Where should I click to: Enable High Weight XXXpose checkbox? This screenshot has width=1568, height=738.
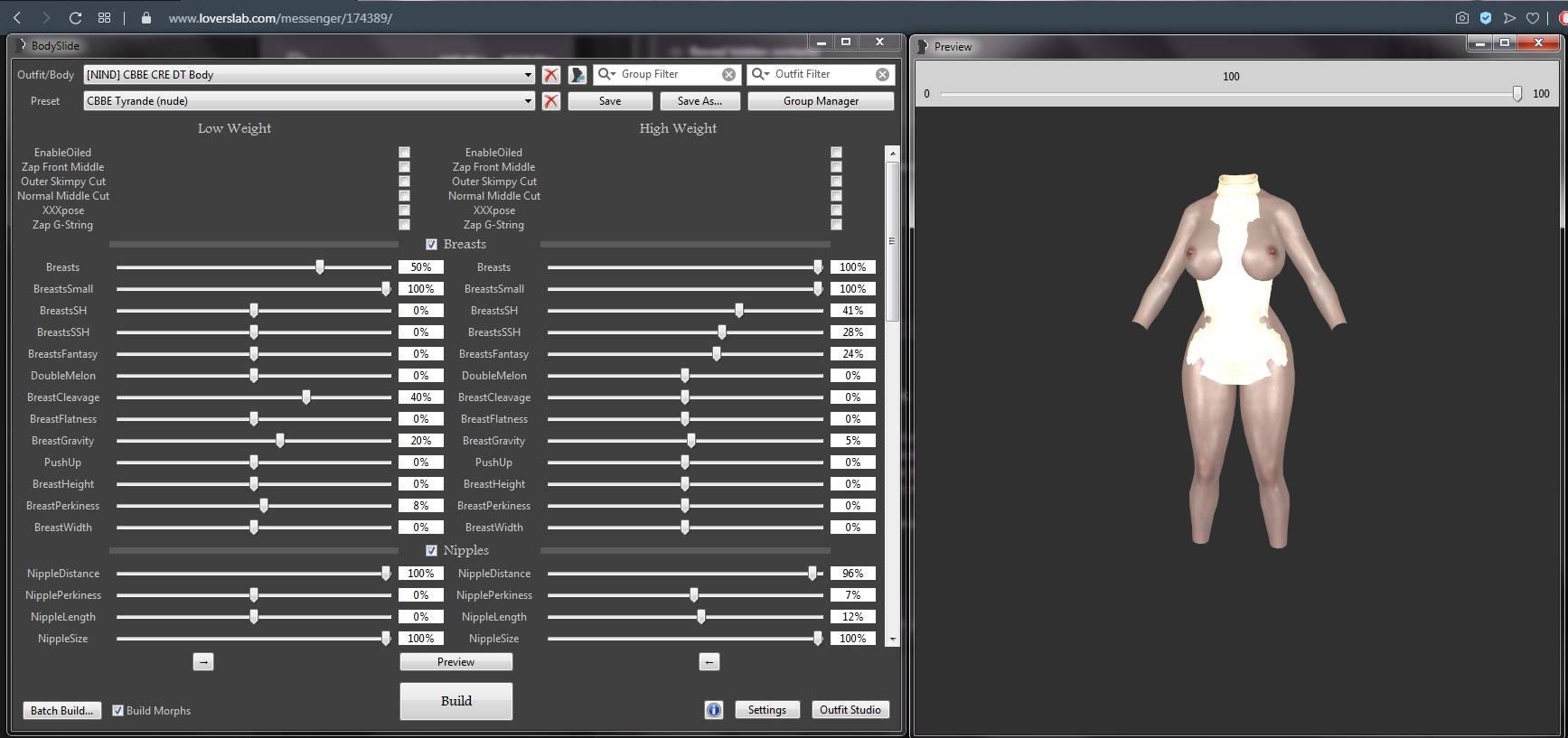pos(836,210)
